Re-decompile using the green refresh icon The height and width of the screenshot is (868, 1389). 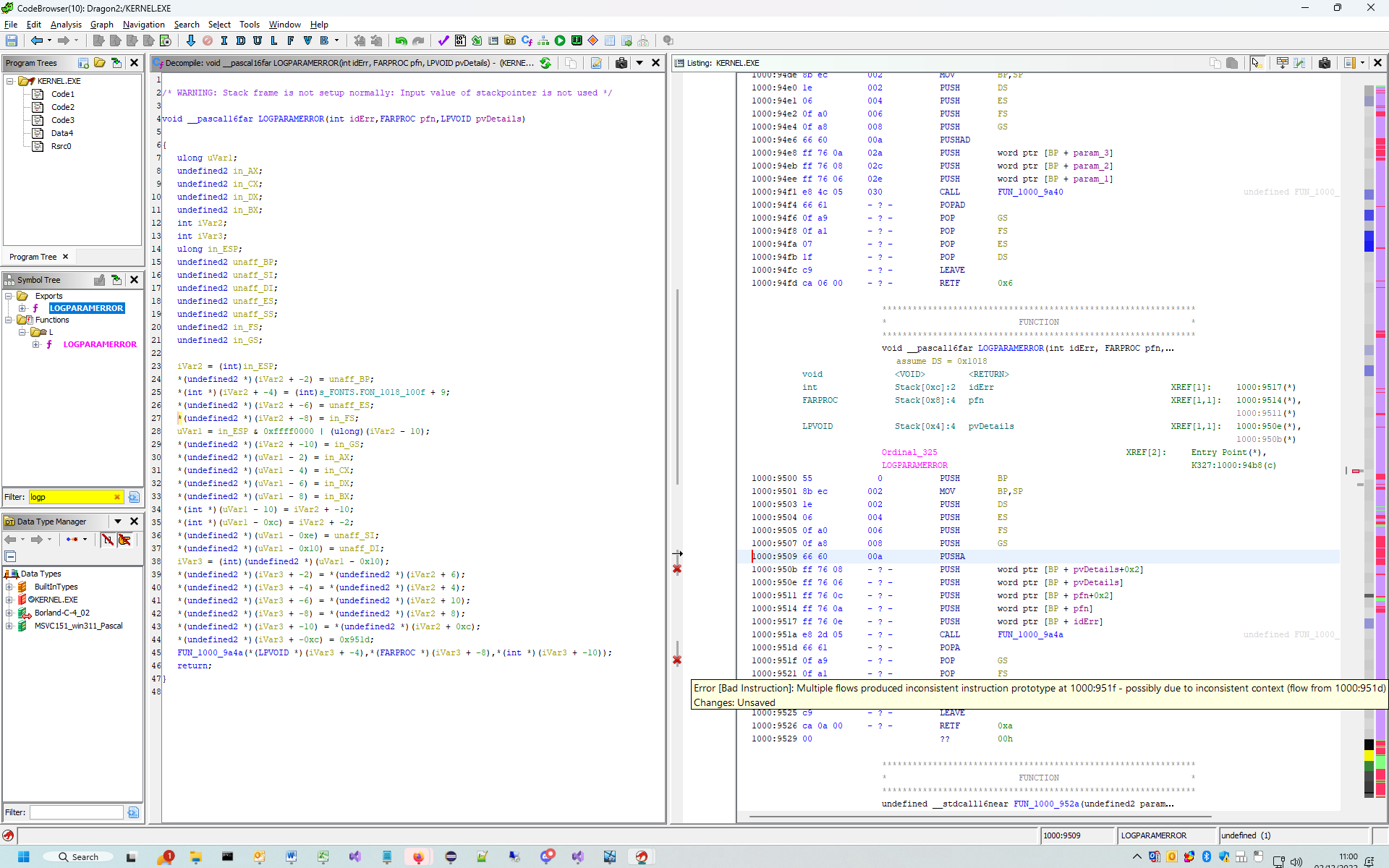pyautogui.click(x=545, y=64)
